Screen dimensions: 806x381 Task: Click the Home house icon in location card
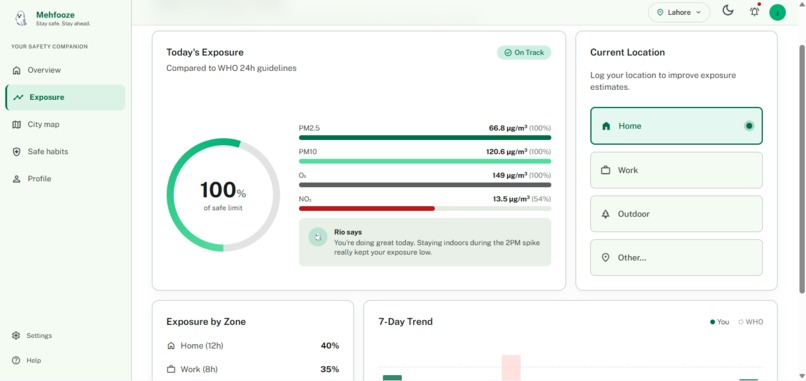click(606, 126)
